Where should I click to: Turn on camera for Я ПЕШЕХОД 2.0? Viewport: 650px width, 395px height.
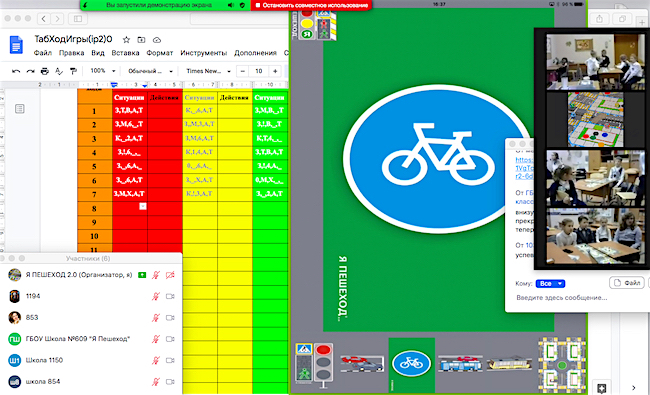170,275
